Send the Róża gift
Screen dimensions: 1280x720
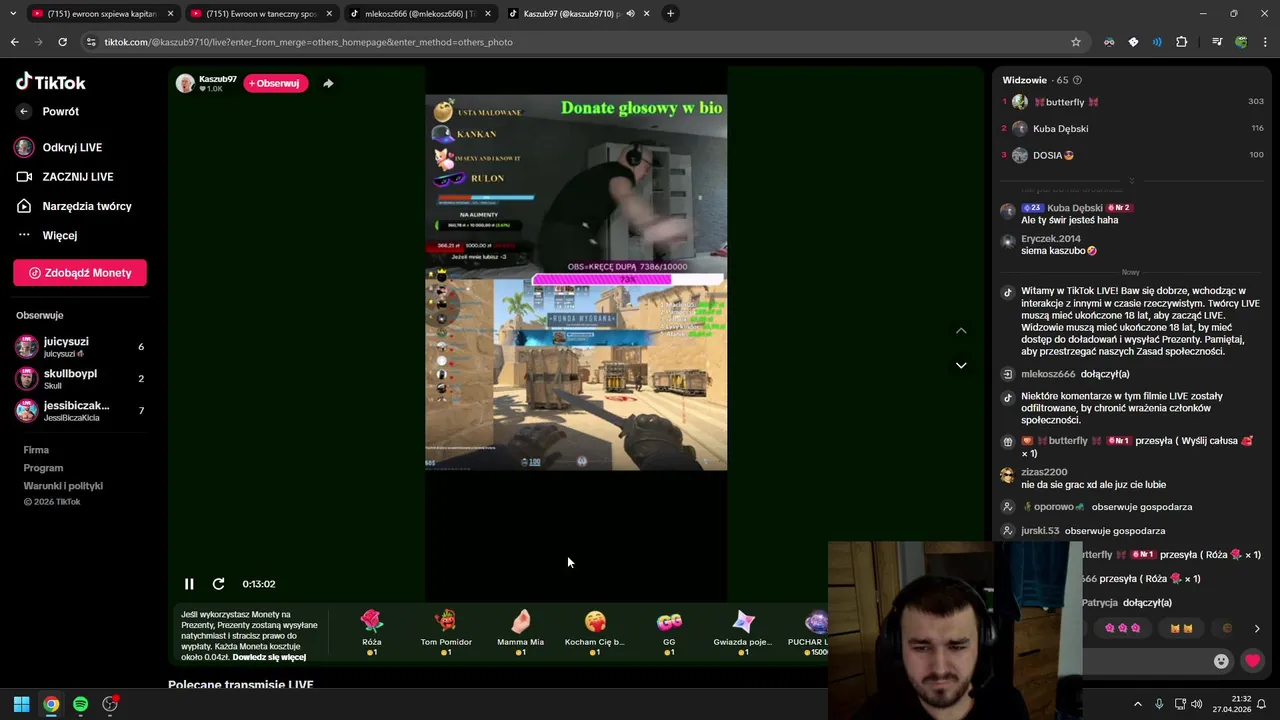(372, 632)
